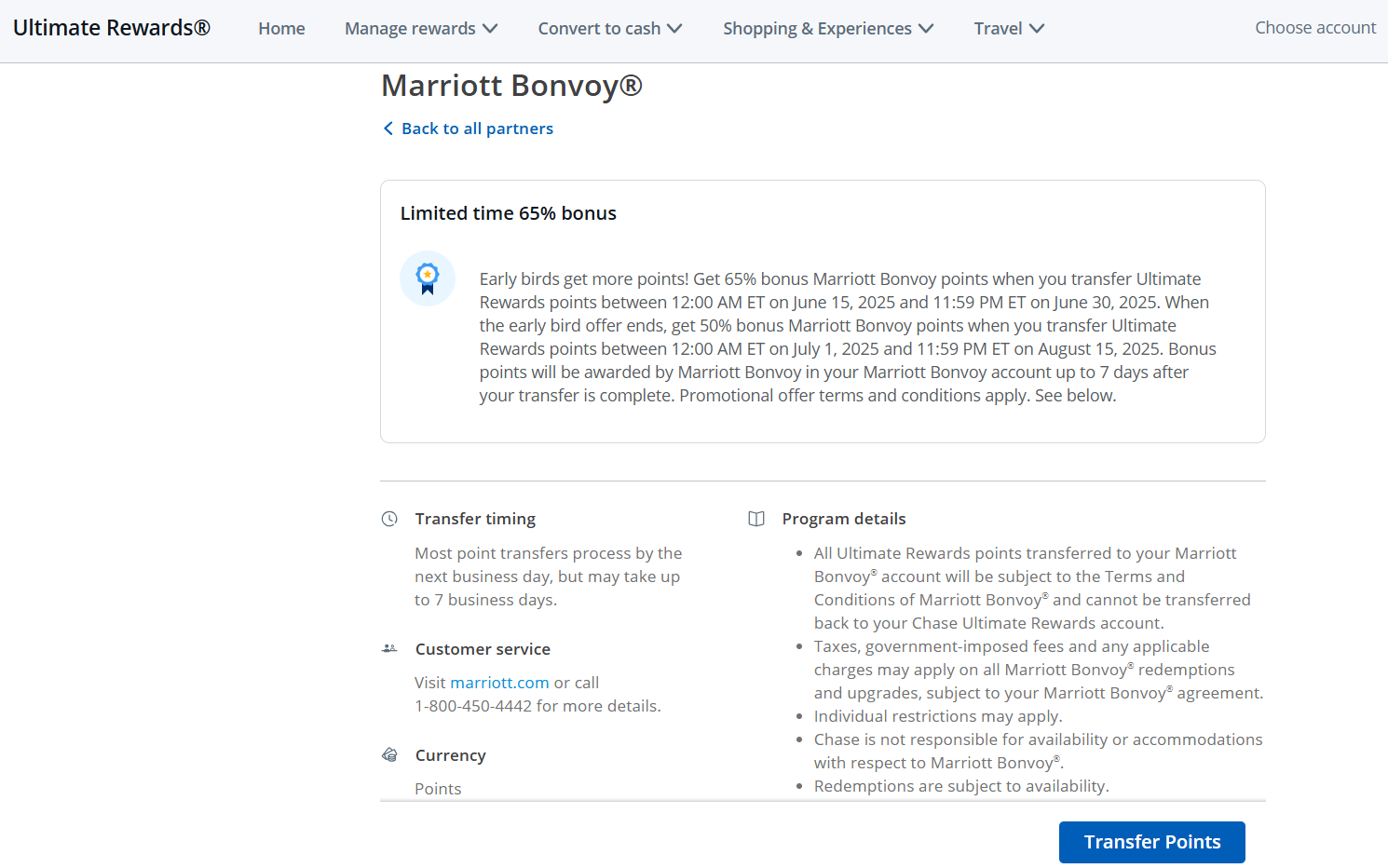
Task: Click the Currency heading
Action: tap(451, 755)
